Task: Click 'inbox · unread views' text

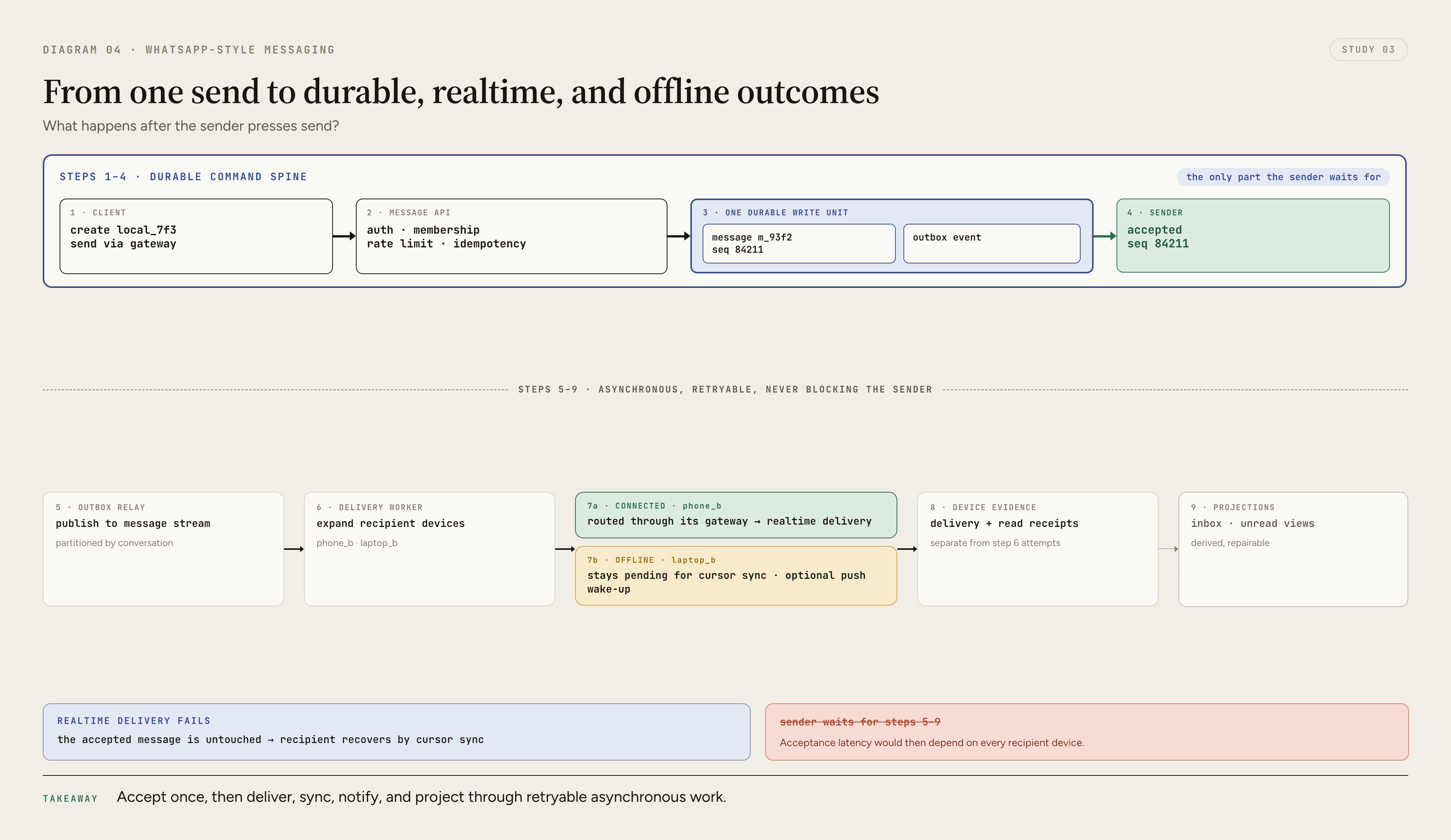Action: 1252,523
